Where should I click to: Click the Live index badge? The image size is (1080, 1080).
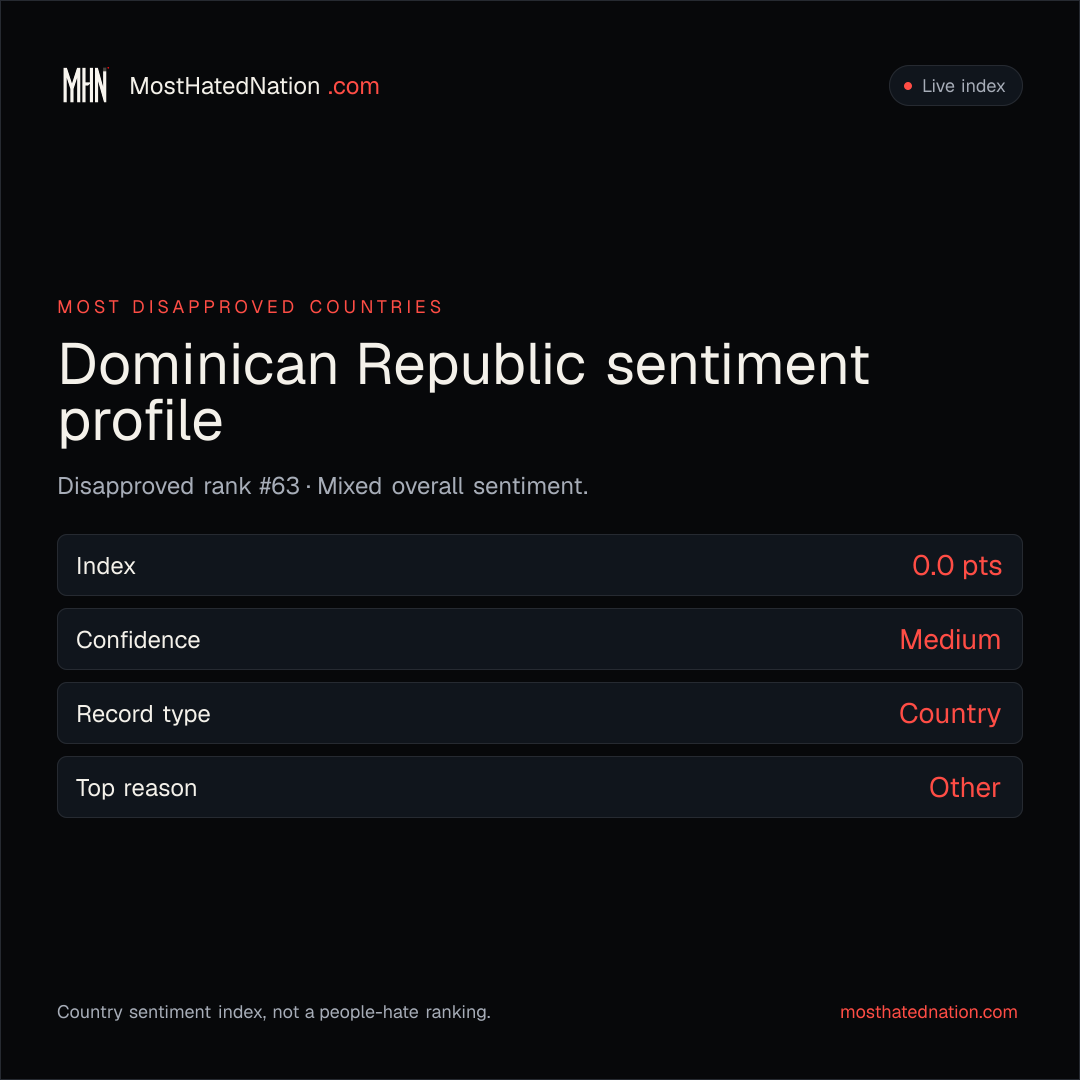tap(955, 85)
